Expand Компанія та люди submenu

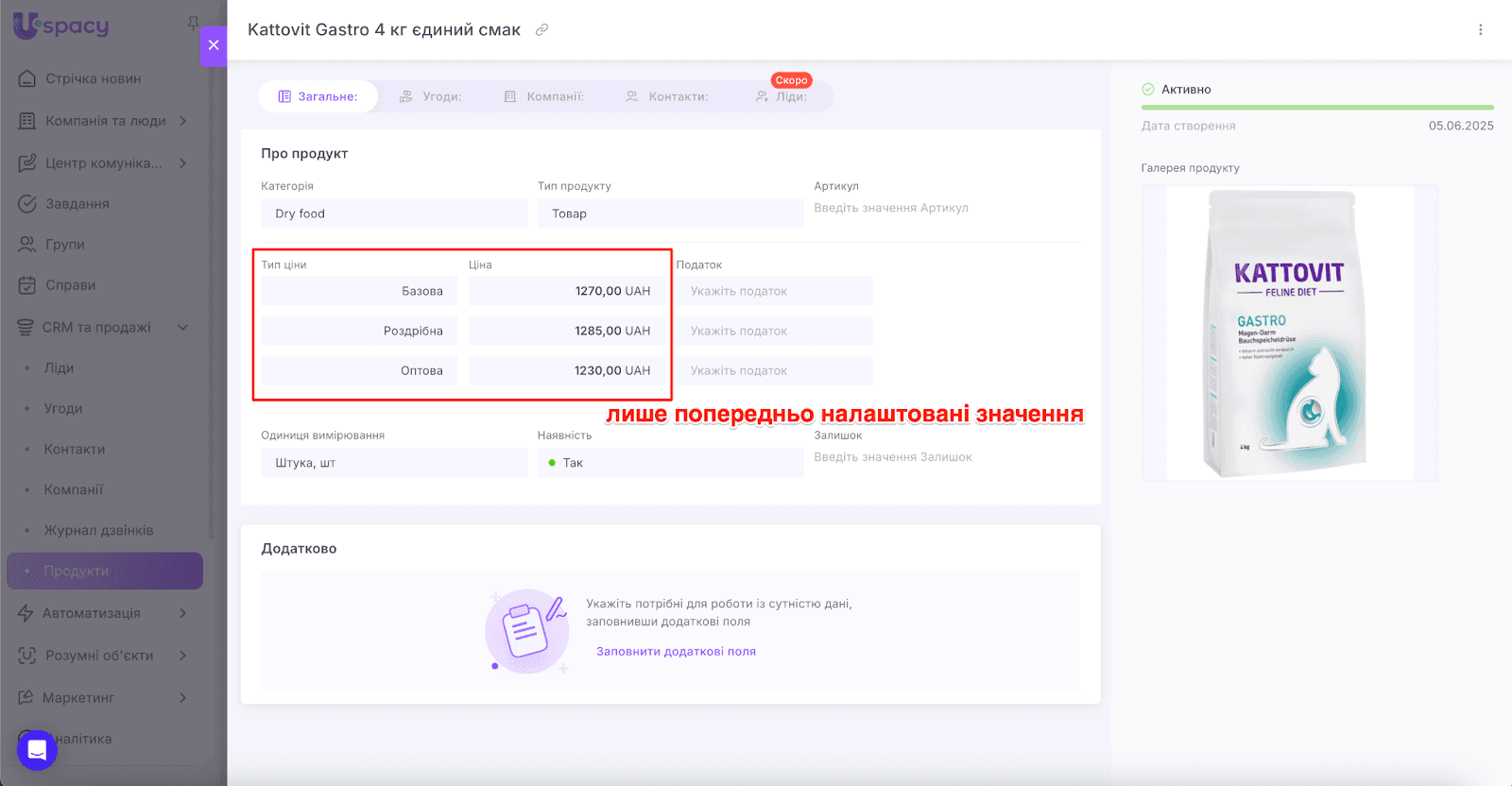click(183, 121)
